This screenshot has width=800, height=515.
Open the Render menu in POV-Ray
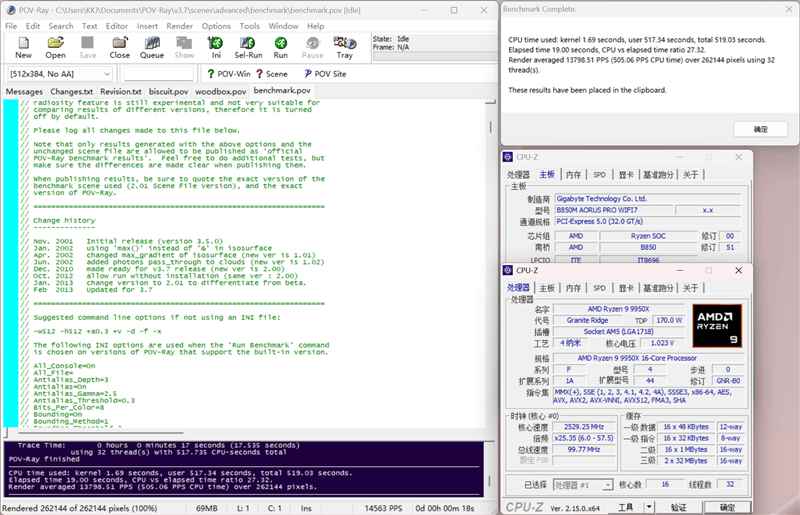(x=179, y=25)
